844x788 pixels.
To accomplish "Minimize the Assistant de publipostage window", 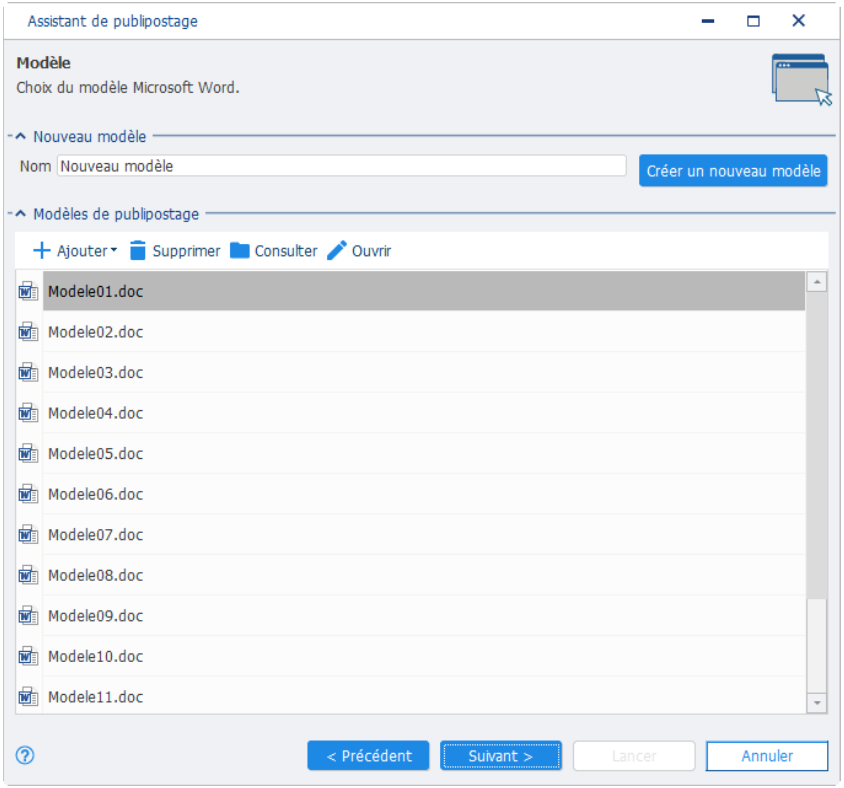I will tap(708, 21).
